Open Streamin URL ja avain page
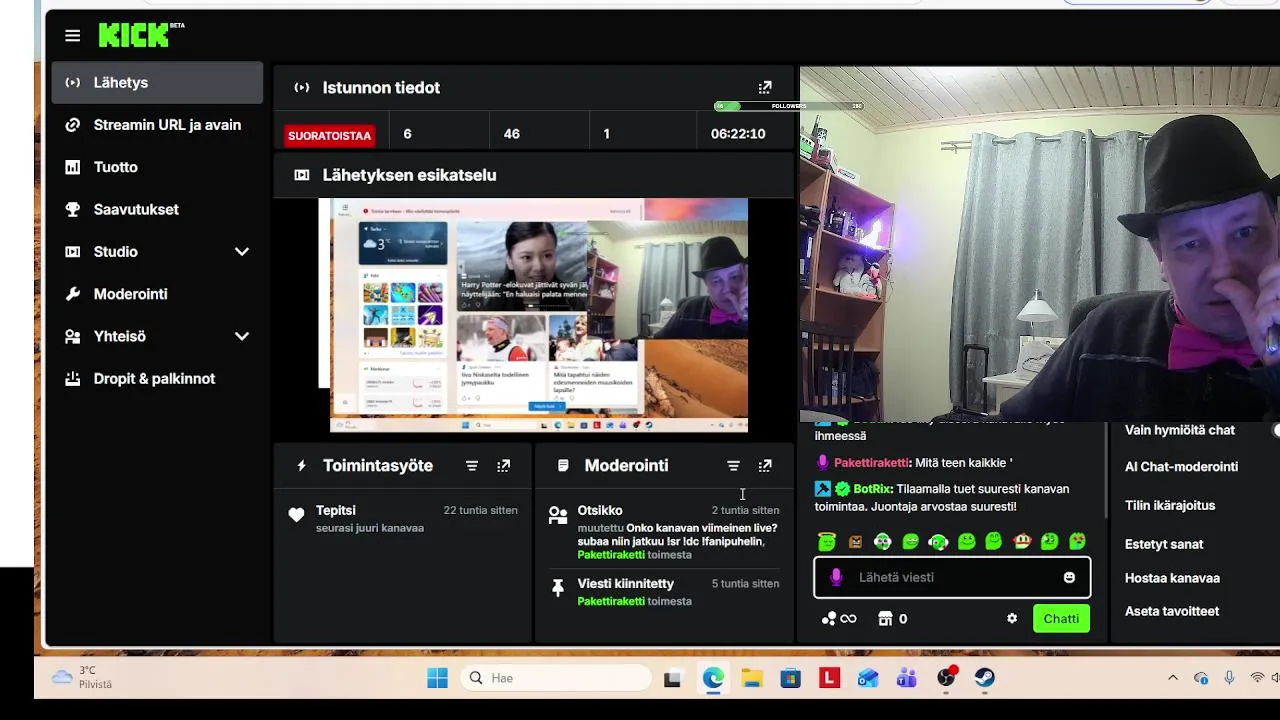The image size is (1280, 720). (157, 125)
